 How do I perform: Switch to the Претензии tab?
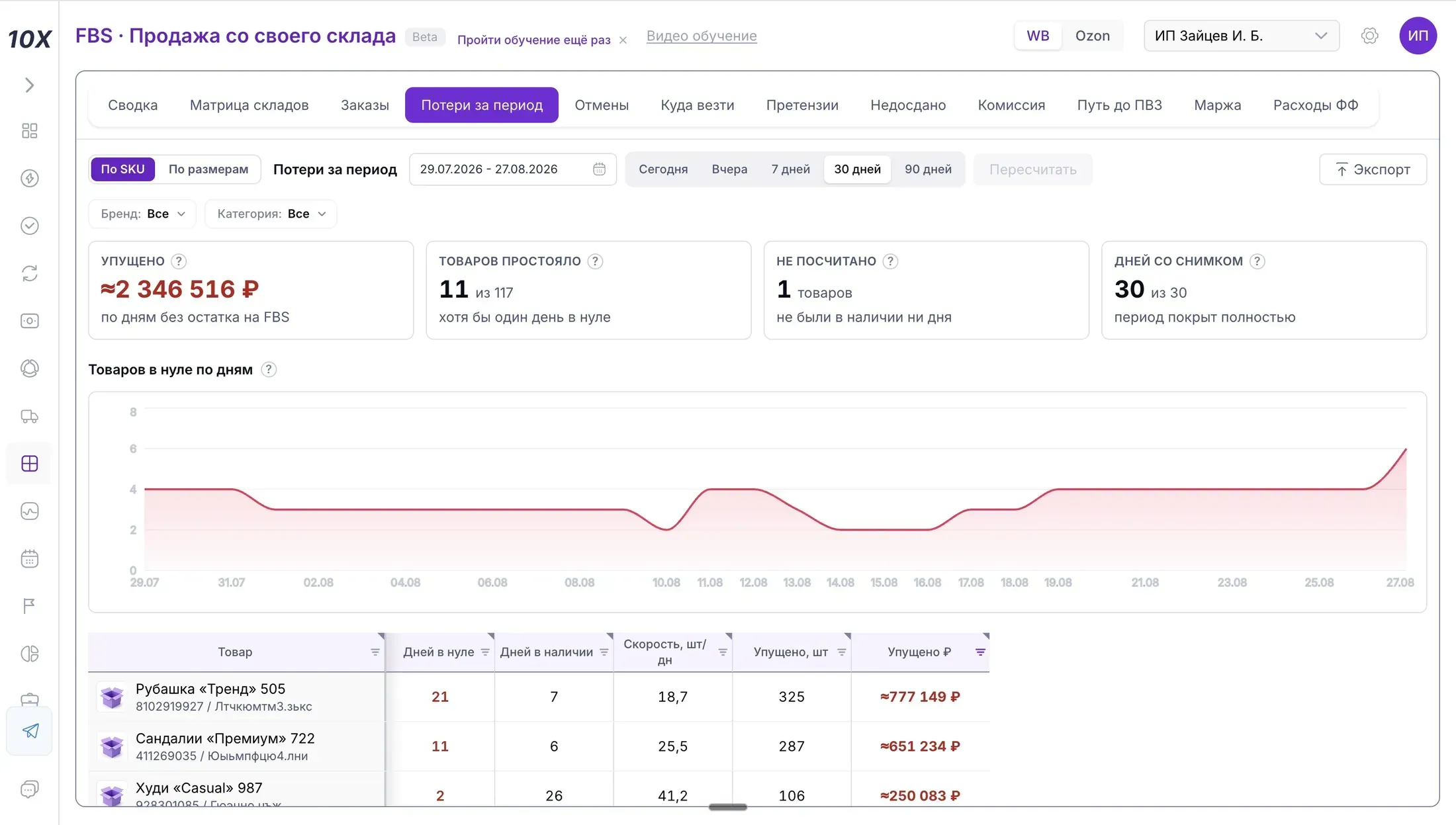802,105
